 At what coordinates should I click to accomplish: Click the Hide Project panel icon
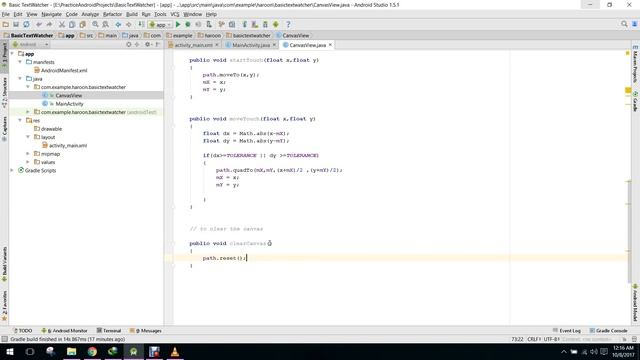[x=158, y=44]
